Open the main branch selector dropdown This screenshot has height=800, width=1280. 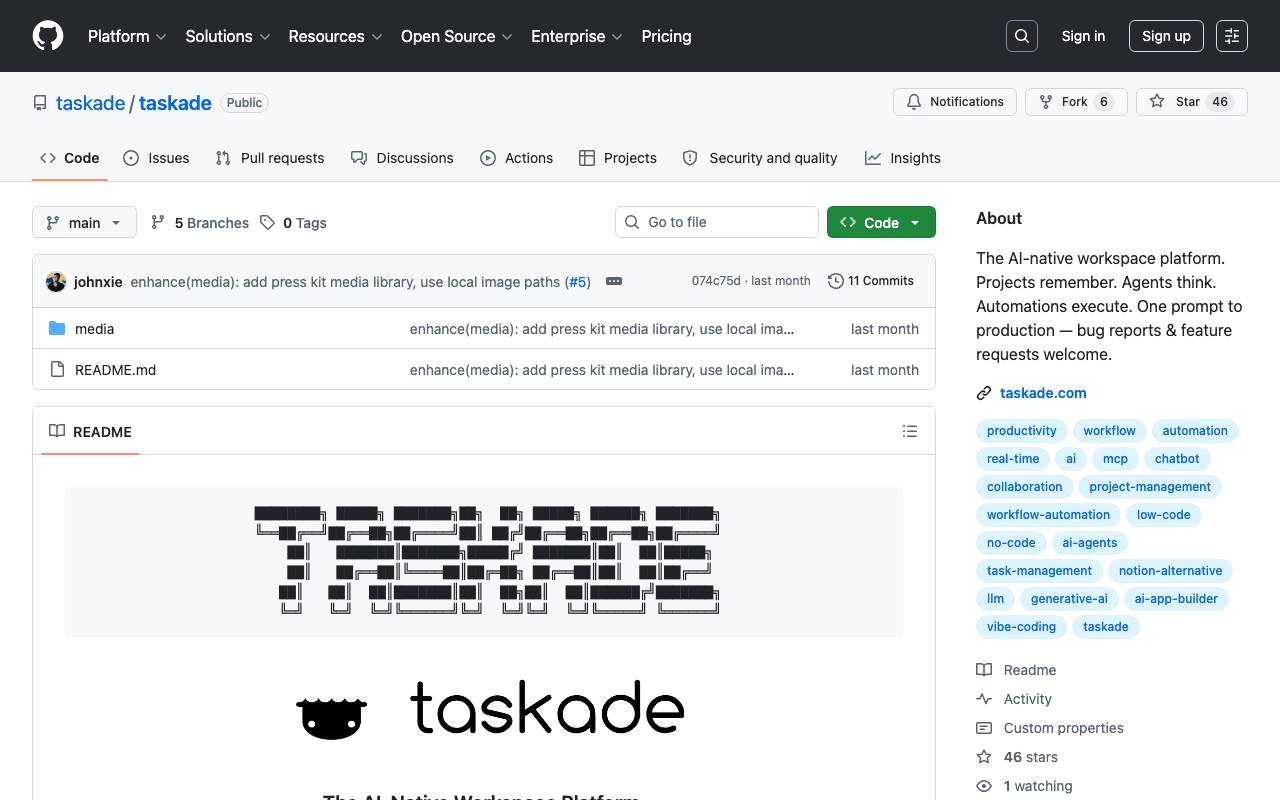pyautogui.click(x=84, y=222)
